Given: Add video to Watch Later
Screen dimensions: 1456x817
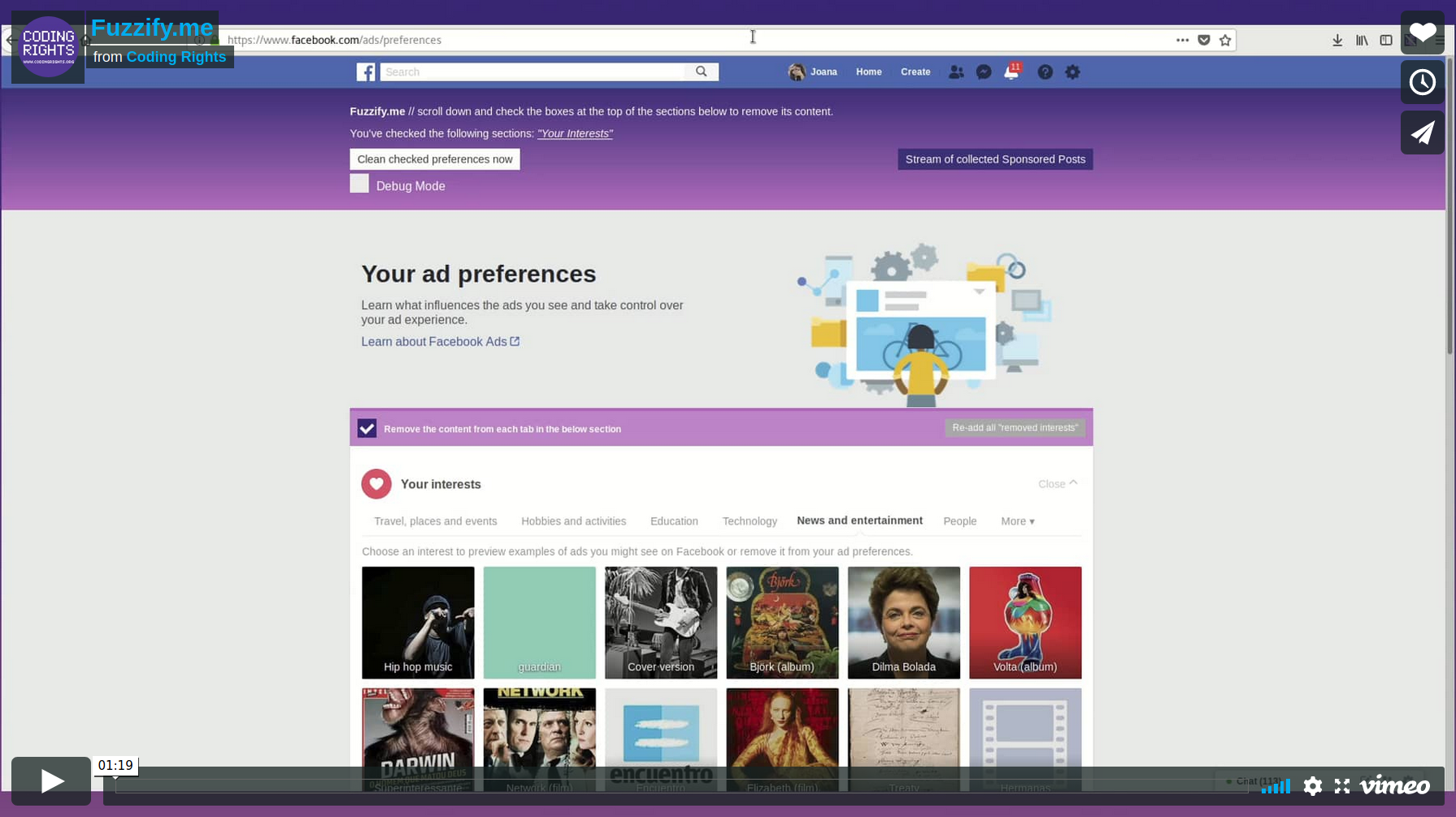Looking at the screenshot, I should click(1422, 82).
